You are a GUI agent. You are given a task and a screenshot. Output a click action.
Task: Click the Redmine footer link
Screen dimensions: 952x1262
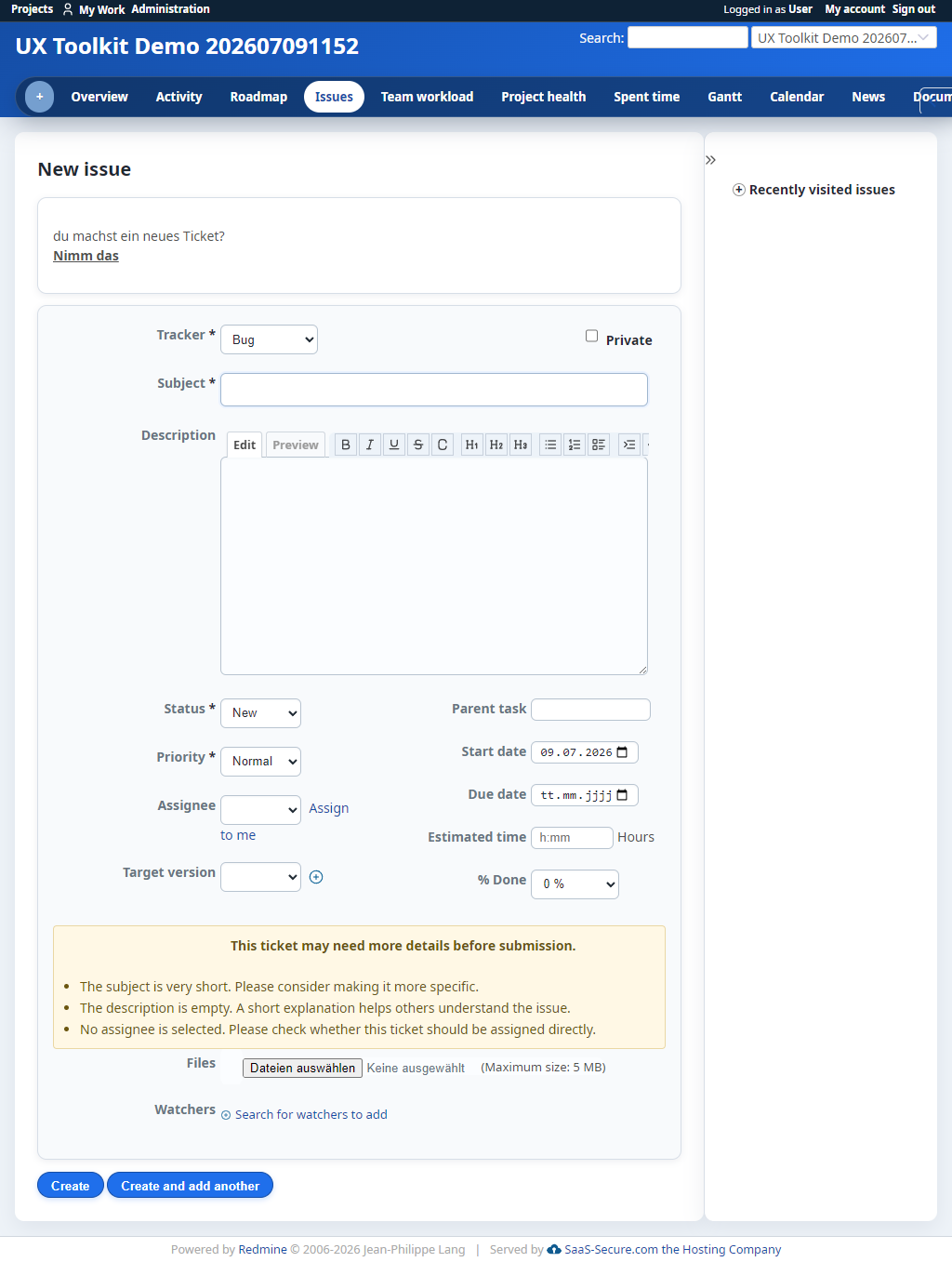point(262,1249)
